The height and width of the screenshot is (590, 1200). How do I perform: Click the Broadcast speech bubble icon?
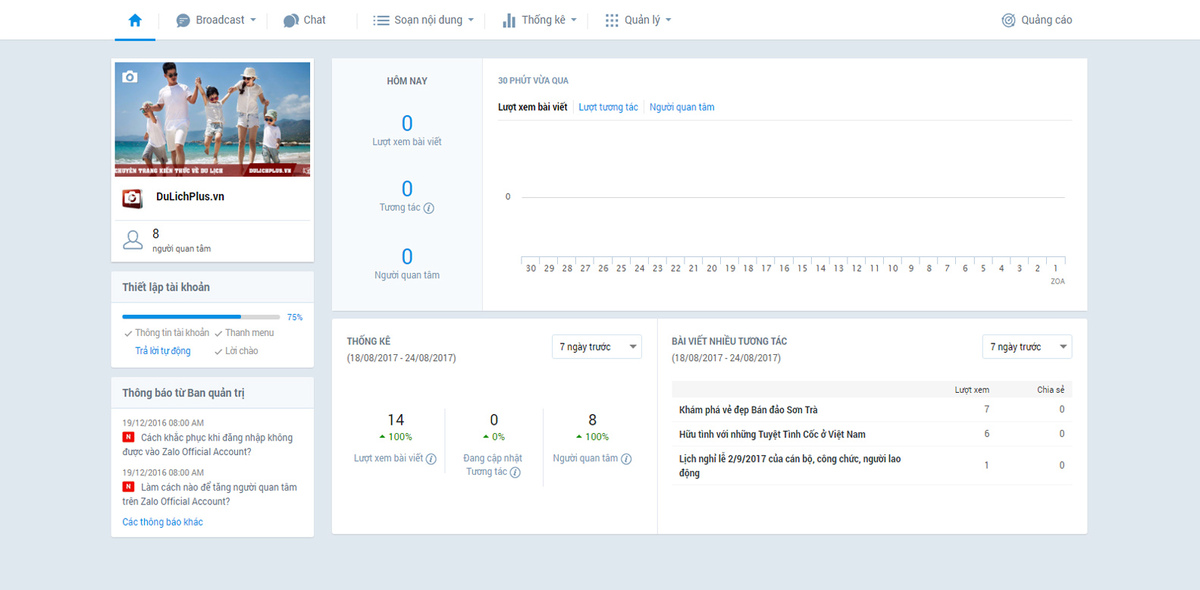183,20
